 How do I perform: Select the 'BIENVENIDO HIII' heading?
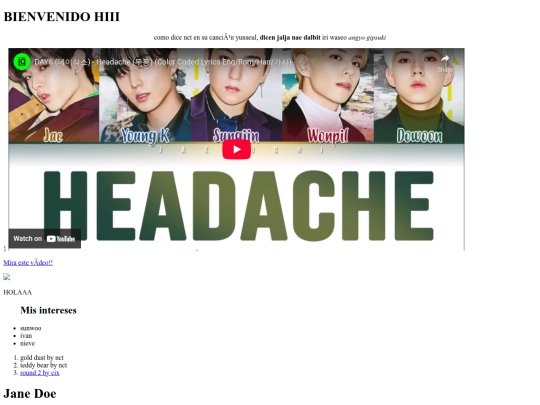click(x=62, y=17)
